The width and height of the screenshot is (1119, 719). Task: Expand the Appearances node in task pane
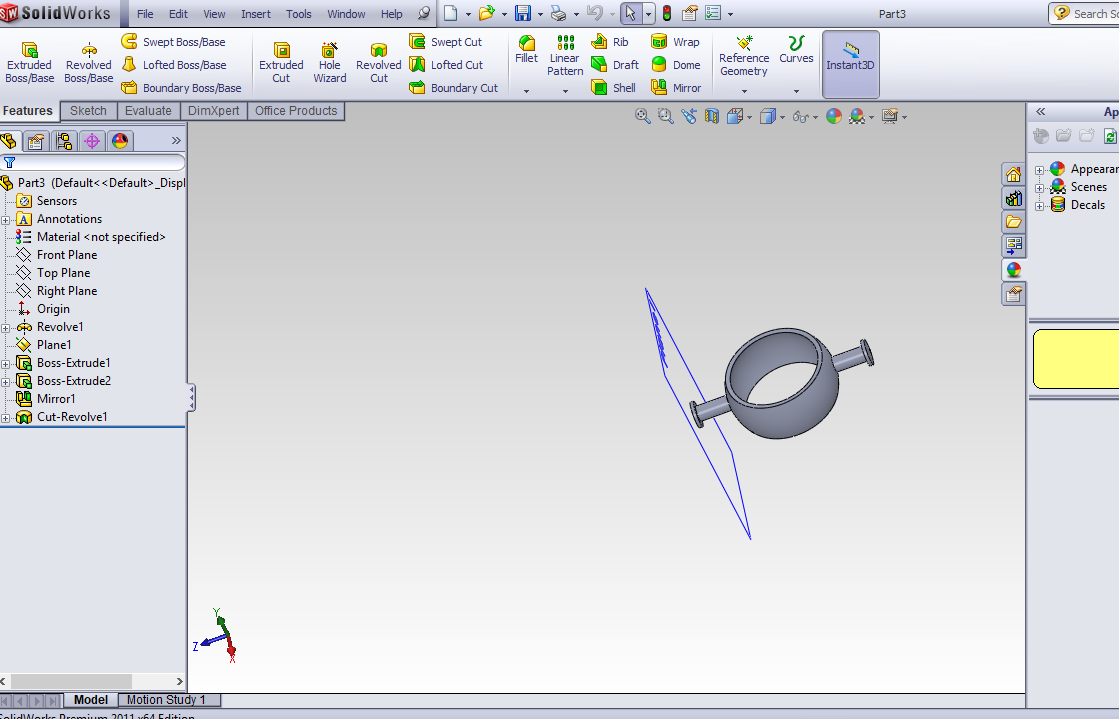[1040, 170]
